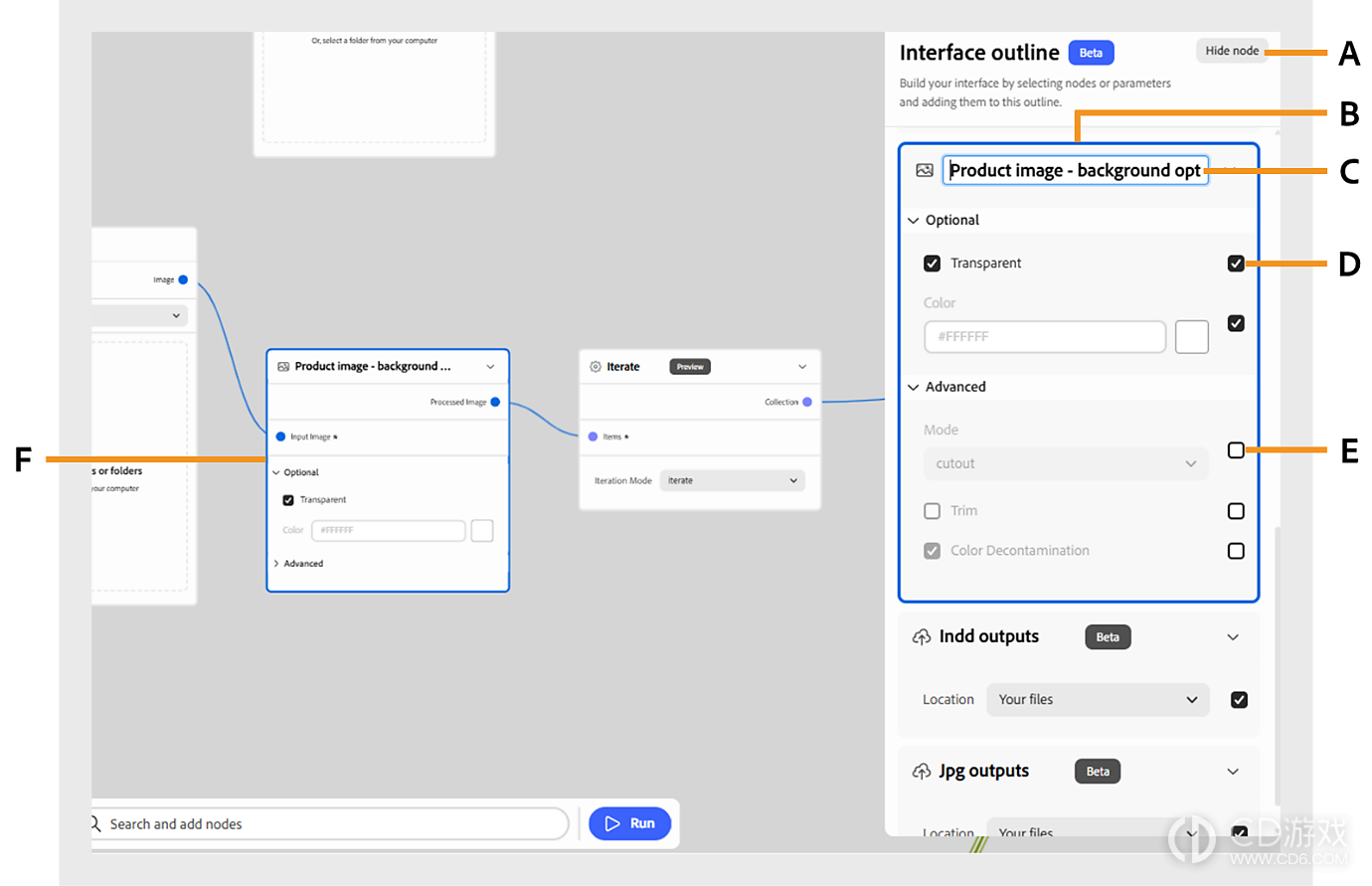Click the white color swatch beside #FFFFFF field
The height and width of the screenshot is (886, 1372).
(1192, 337)
